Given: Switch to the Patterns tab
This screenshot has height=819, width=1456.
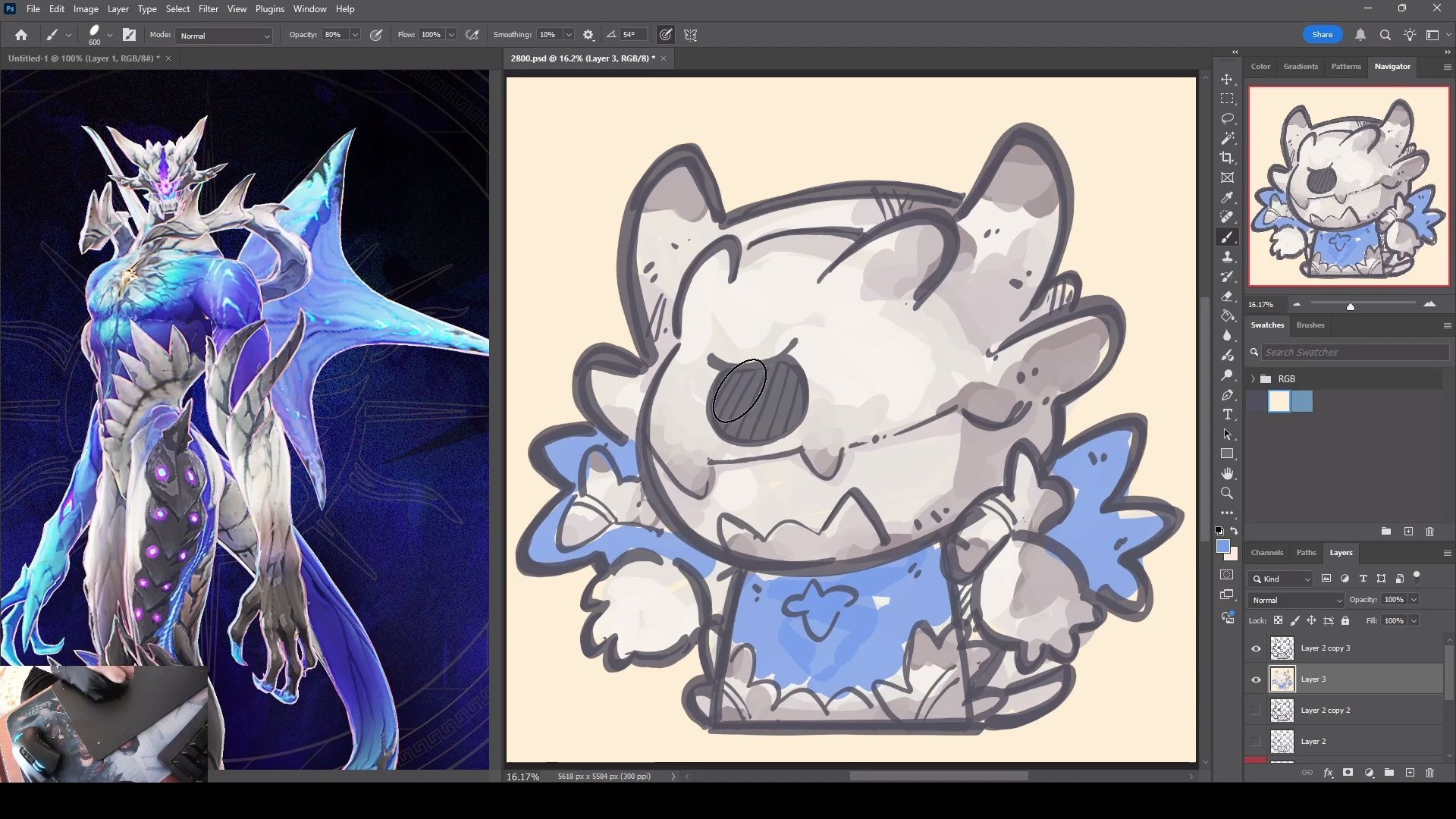Looking at the screenshot, I should point(1346,66).
